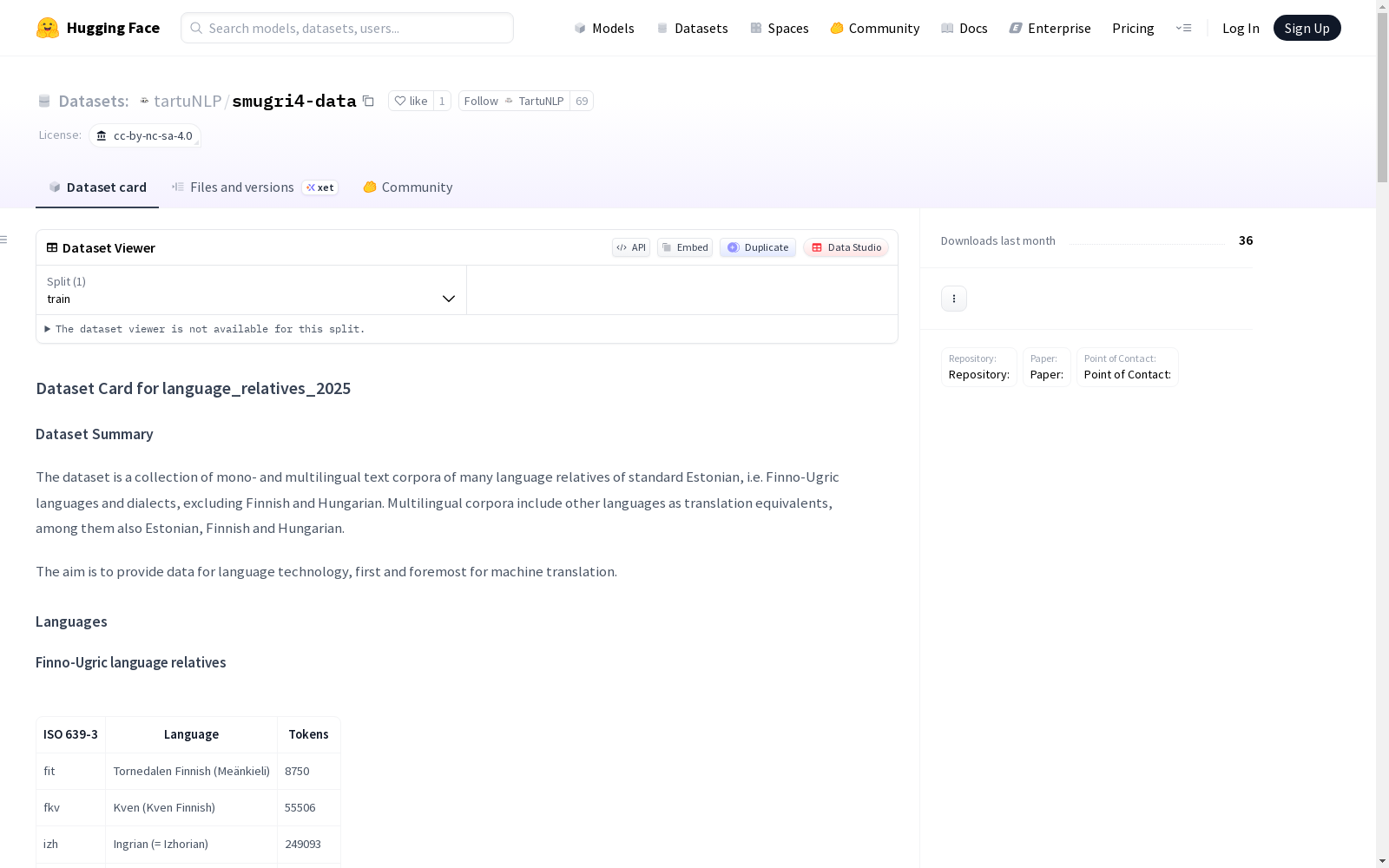The image size is (1389, 868).
Task: Open the tartuNLP owner link
Action: [188, 101]
